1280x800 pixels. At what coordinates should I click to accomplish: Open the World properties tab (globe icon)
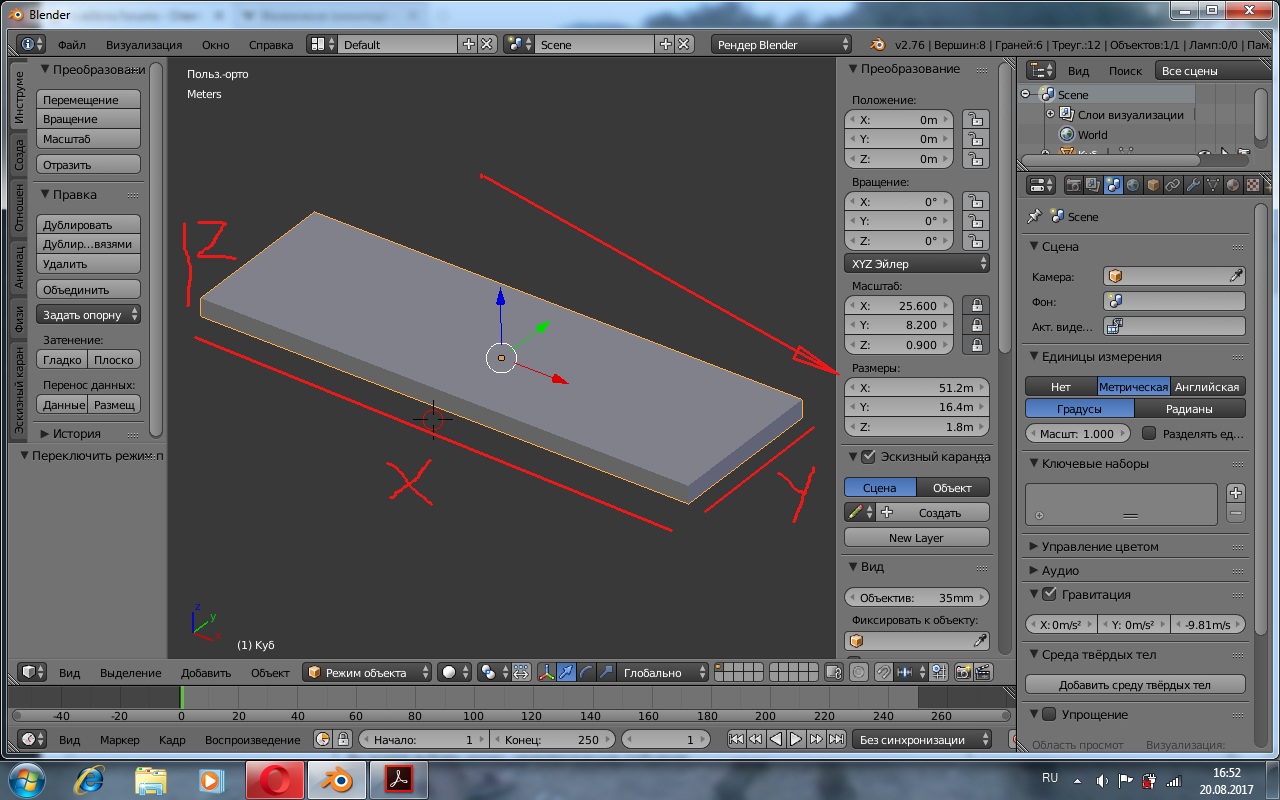pyautogui.click(x=1133, y=185)
